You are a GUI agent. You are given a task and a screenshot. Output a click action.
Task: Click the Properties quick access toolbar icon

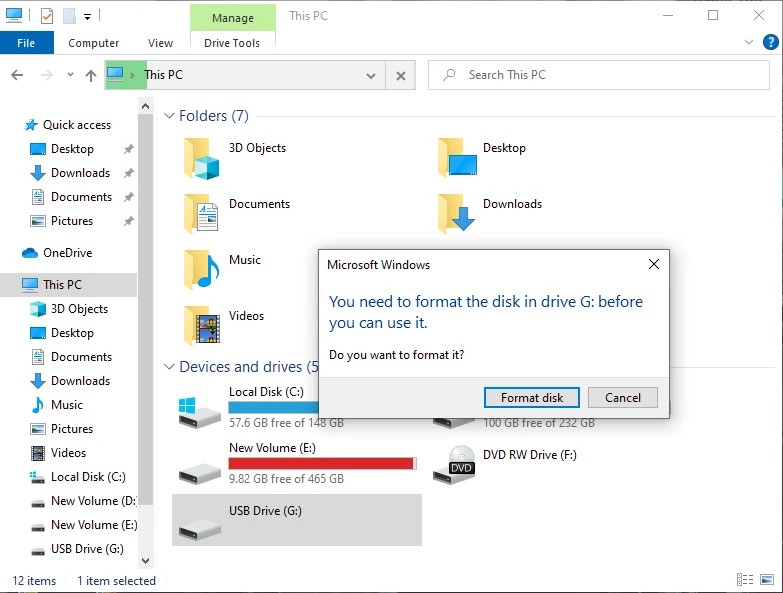click(46, 16)
